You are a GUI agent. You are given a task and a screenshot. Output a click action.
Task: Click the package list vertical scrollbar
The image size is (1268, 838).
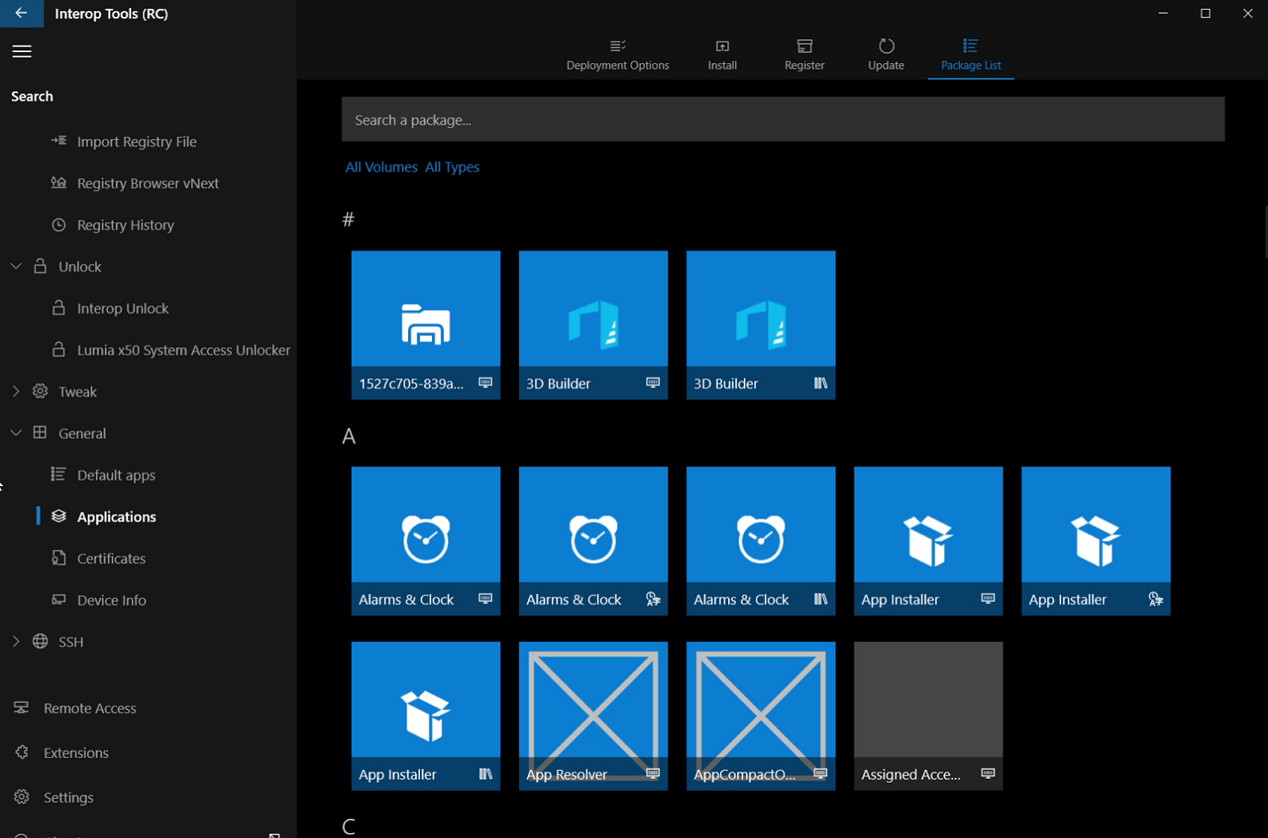tap(1265, 232)
